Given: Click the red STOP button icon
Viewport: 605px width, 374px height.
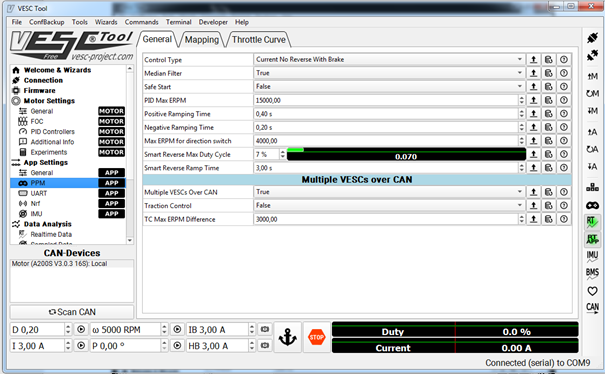Looking at the screenshot, I should 316,337.
